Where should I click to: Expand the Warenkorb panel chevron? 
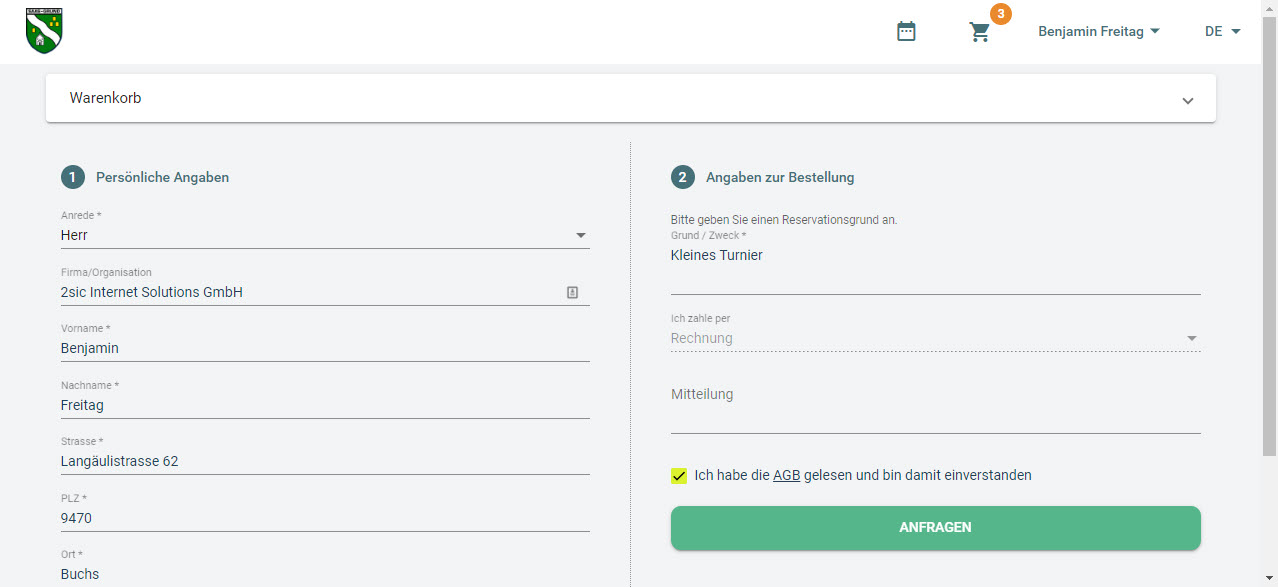coord(1187,100)
